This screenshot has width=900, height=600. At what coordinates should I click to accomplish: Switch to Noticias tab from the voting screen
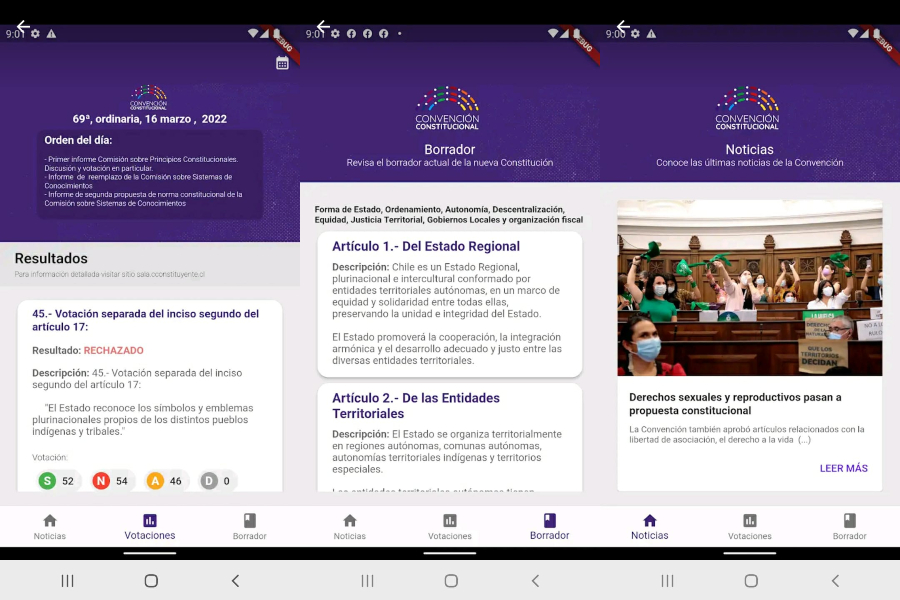point(50,527)
